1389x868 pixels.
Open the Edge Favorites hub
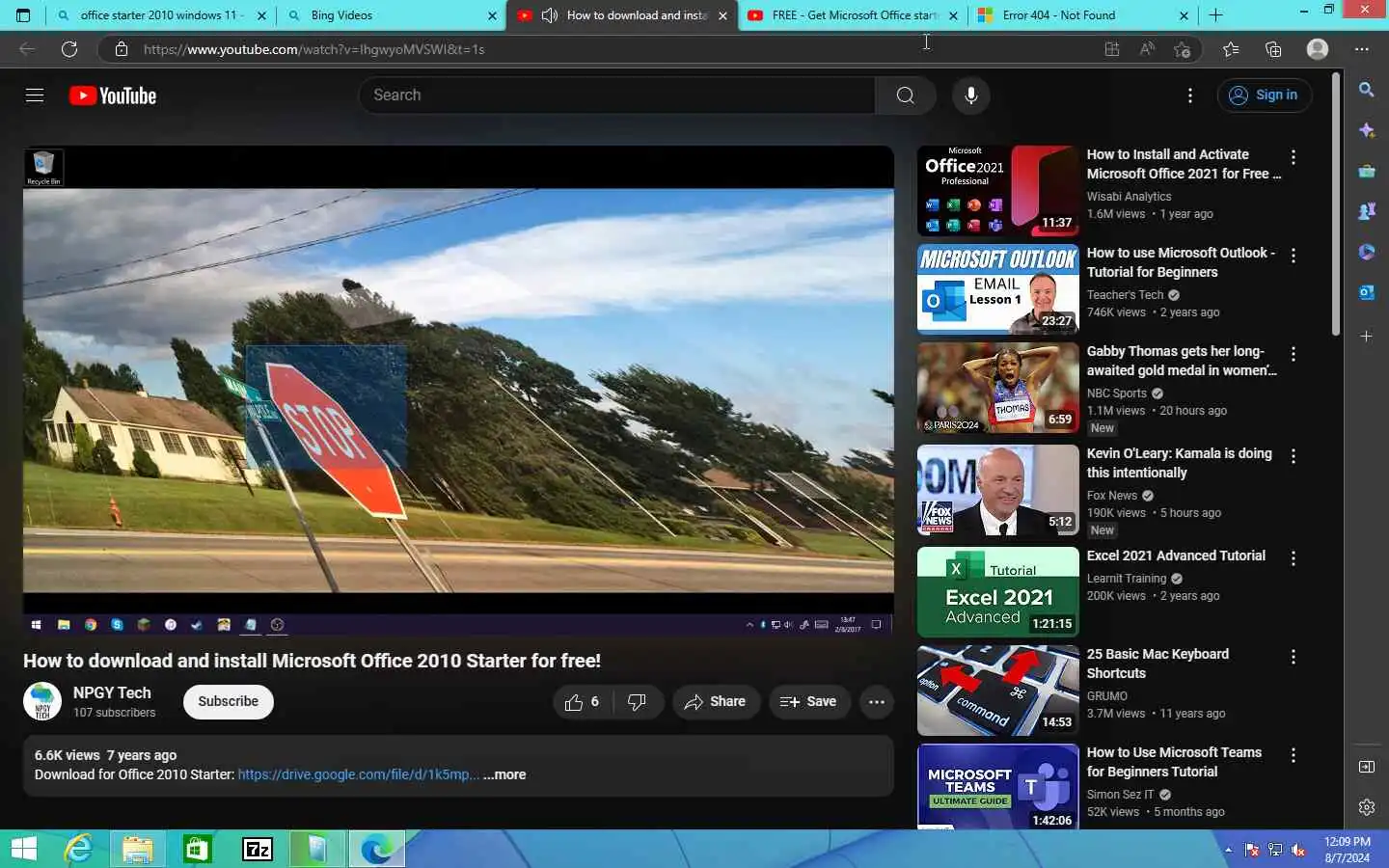tap(1231, 49)
